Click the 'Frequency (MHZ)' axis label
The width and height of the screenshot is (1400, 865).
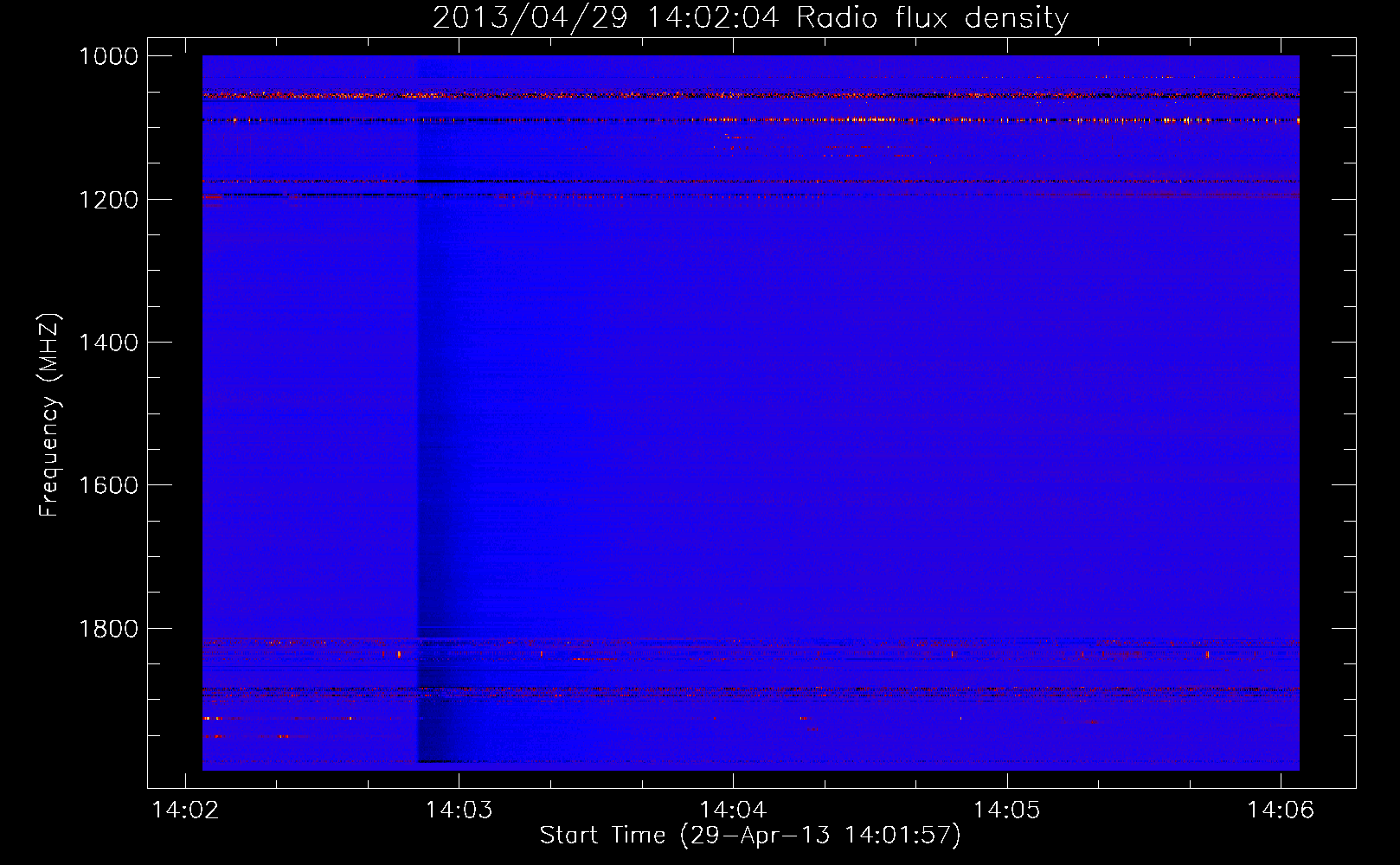coord(49,415)
